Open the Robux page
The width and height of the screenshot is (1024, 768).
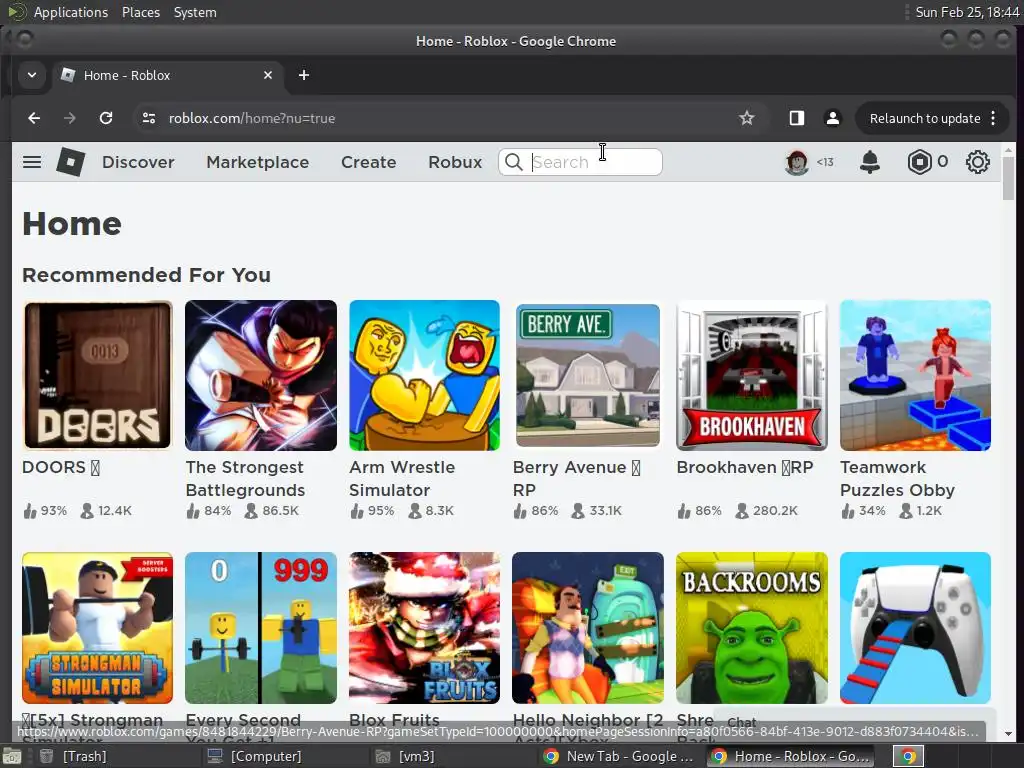click(x=455, y=162)
